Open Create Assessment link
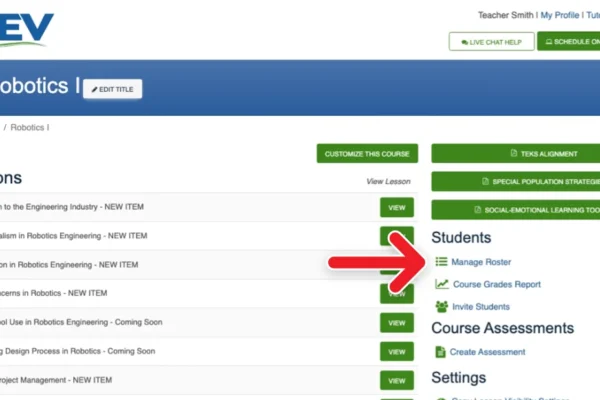The width and height of the screenshot is (600, 400). point(487,352)
